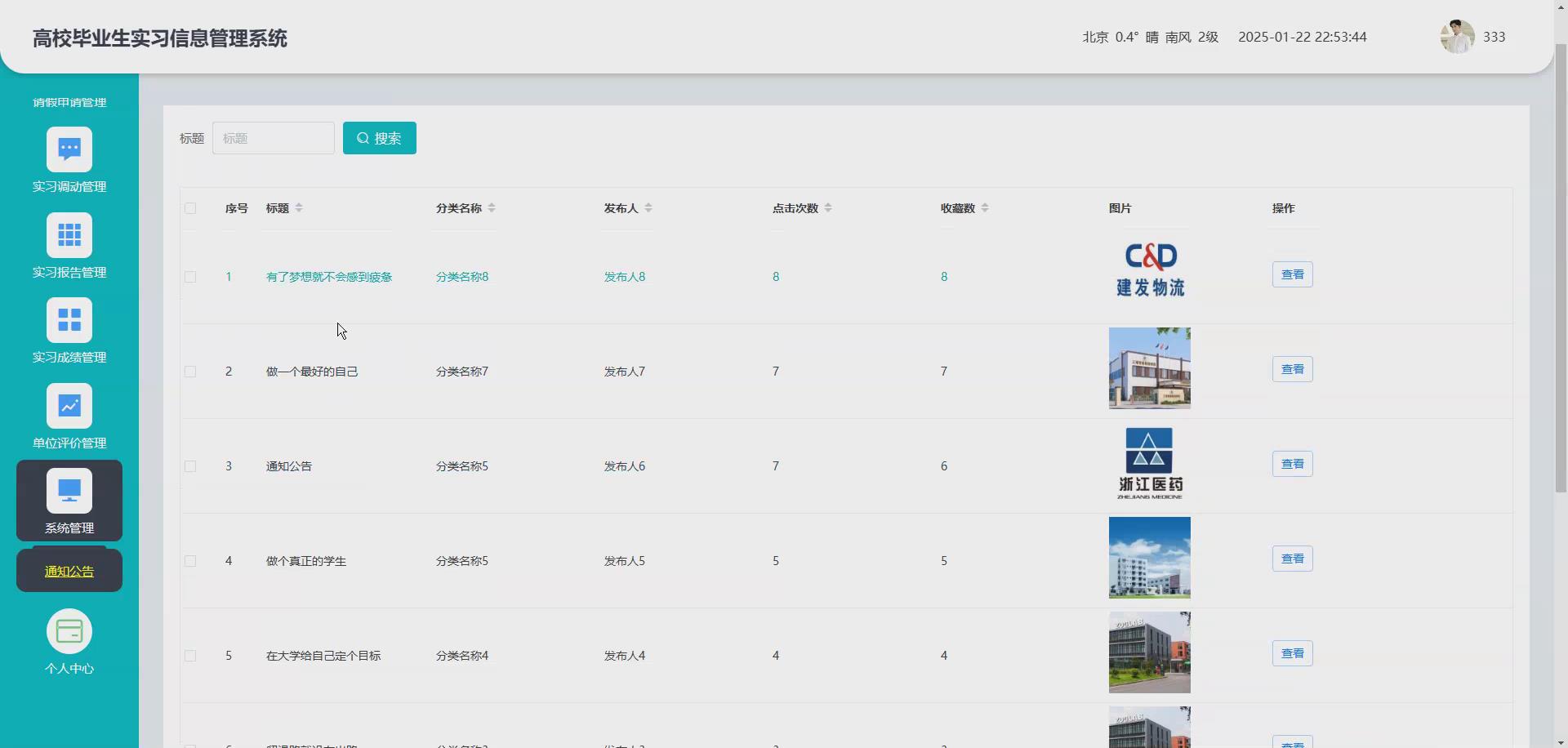Select 系统管理 monitor icon in sidebar
The image size is (1568, 748).
[x=69, y=491]
